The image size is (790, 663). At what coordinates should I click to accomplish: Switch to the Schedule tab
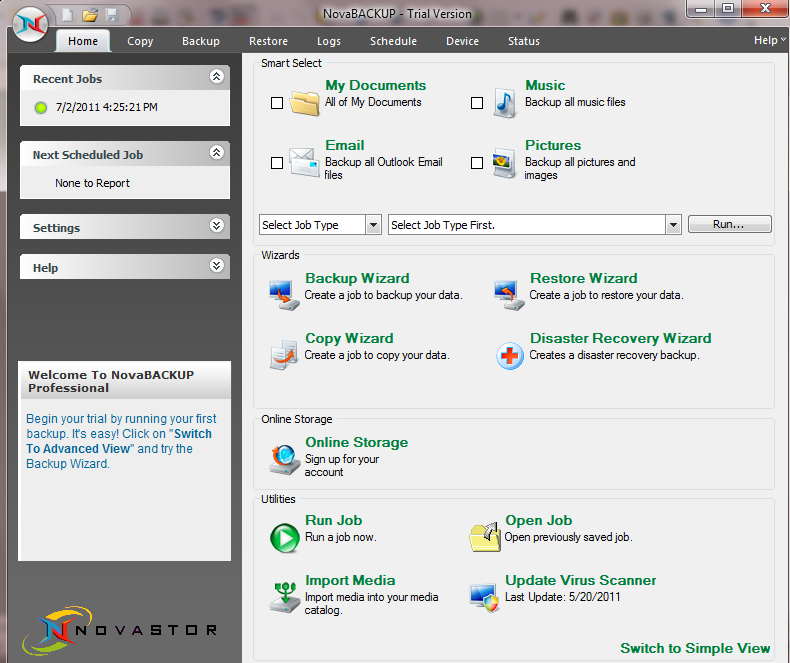click(x=393, y=41)
